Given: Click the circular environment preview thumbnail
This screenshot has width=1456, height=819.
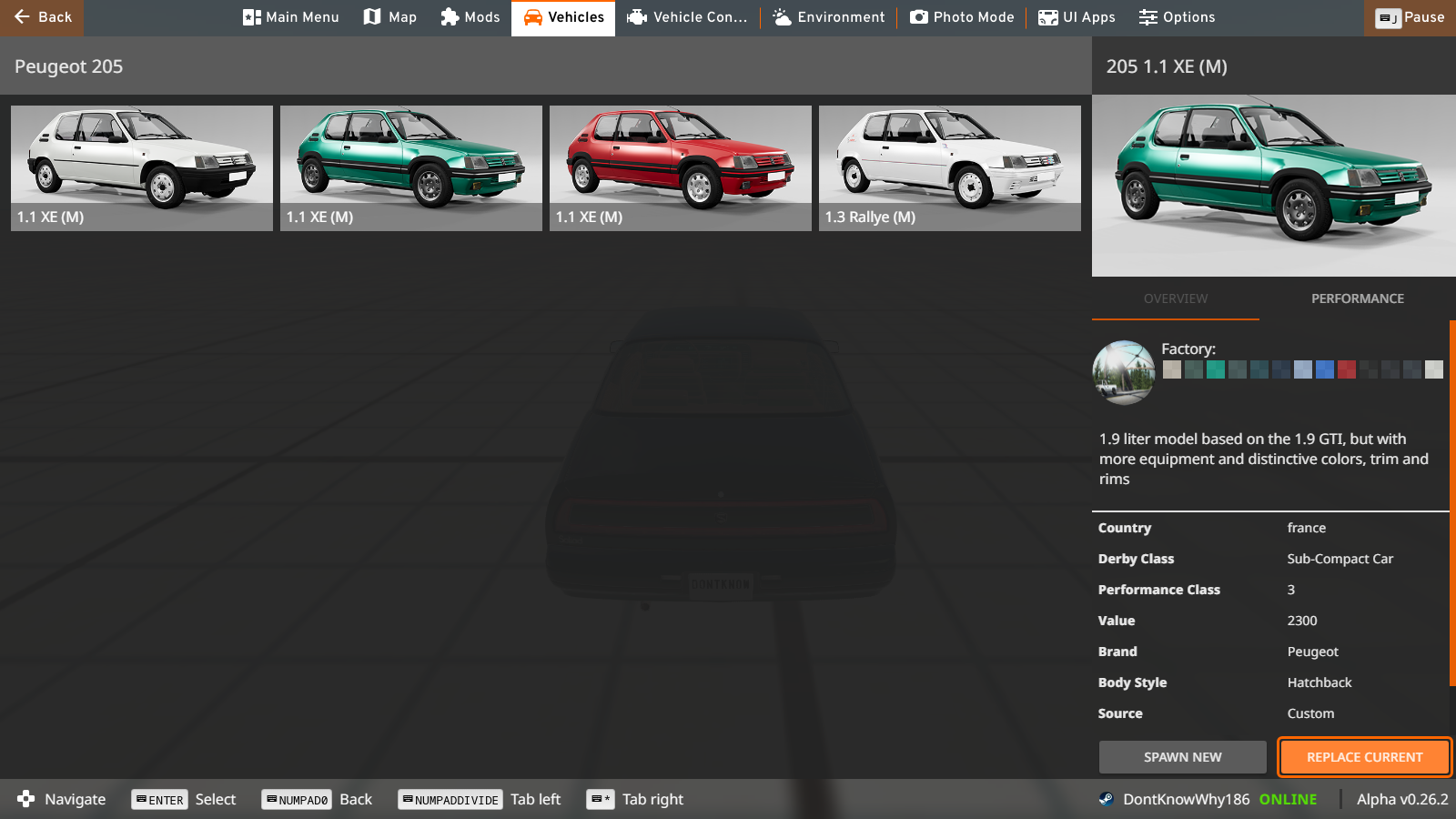Looking at the screenshot, I should coord(1124,372).
